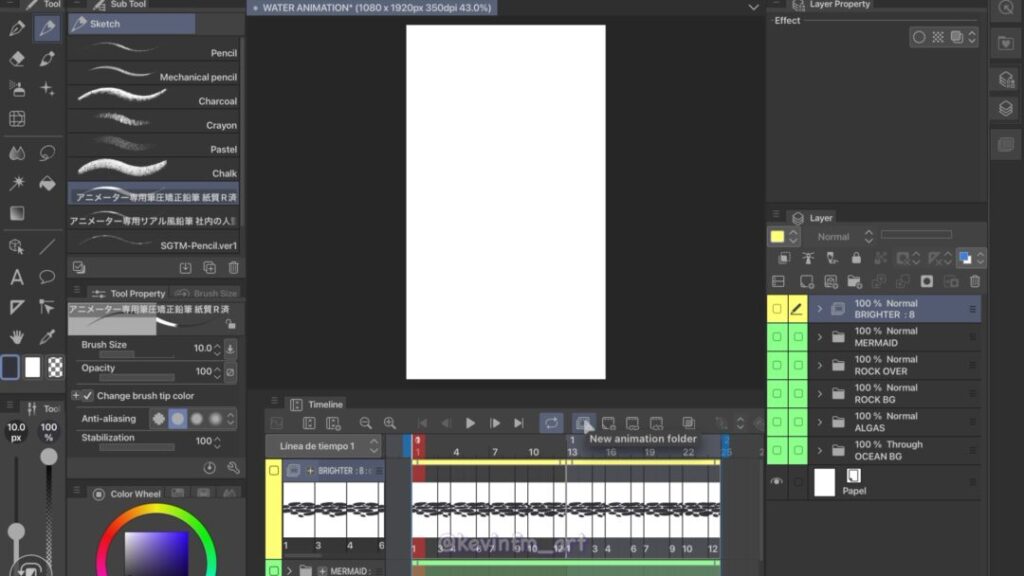The height and width of the screenshot is (576, 1024).
Task: Select the Fill bucket tool
Action: [47, 184]
